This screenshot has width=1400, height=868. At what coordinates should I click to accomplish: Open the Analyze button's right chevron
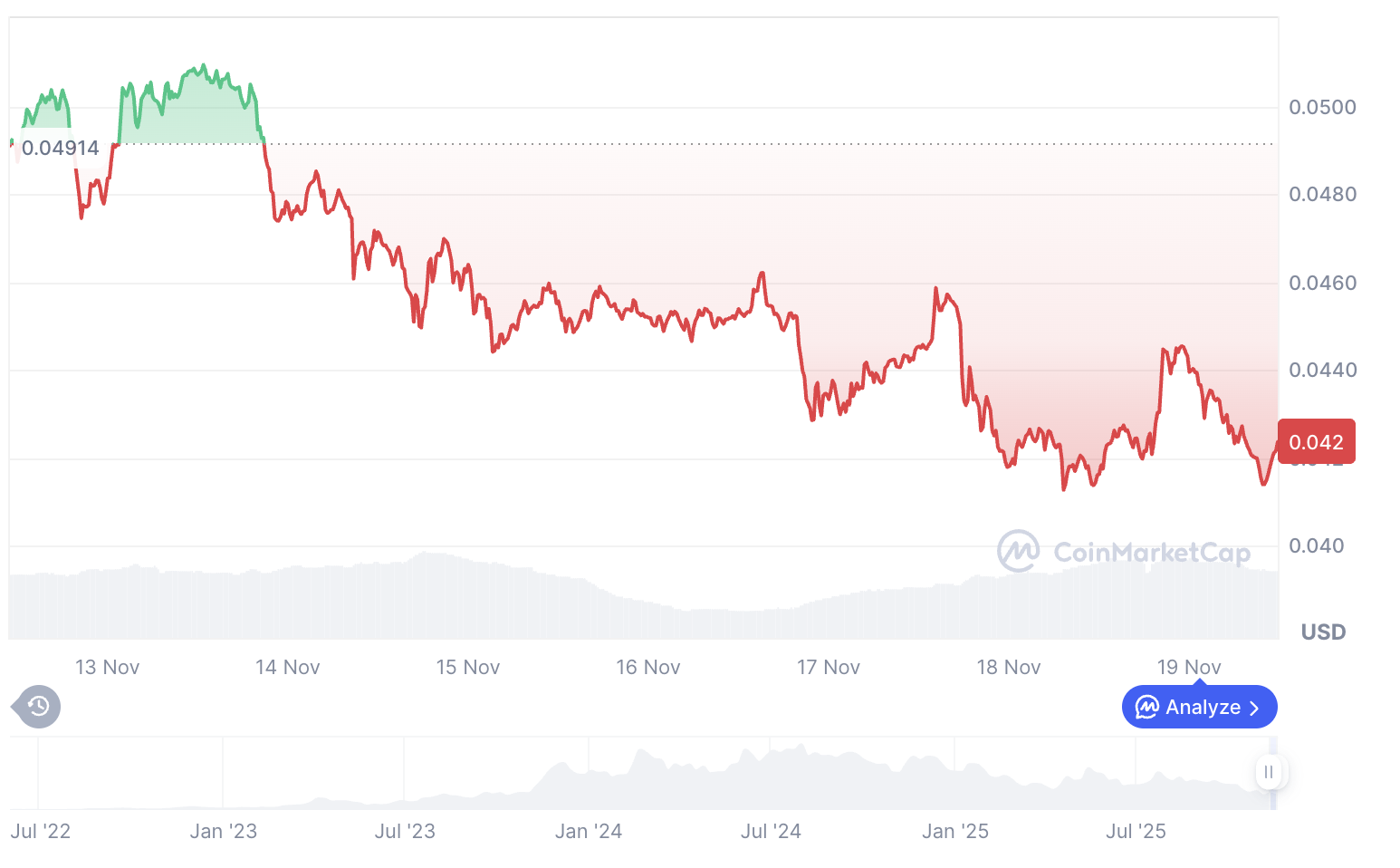pos(1255,708)
